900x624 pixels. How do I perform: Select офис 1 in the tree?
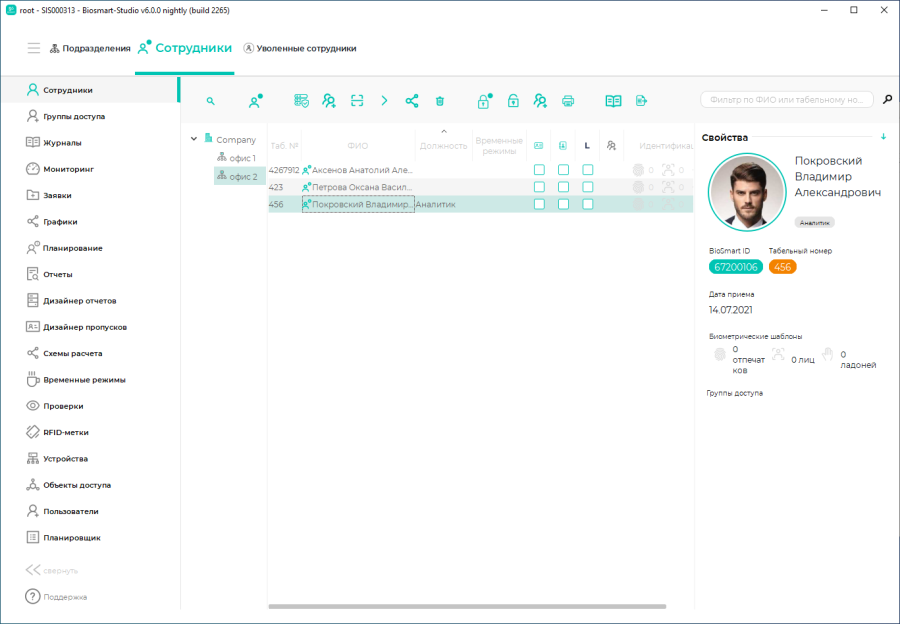(236, 158)
